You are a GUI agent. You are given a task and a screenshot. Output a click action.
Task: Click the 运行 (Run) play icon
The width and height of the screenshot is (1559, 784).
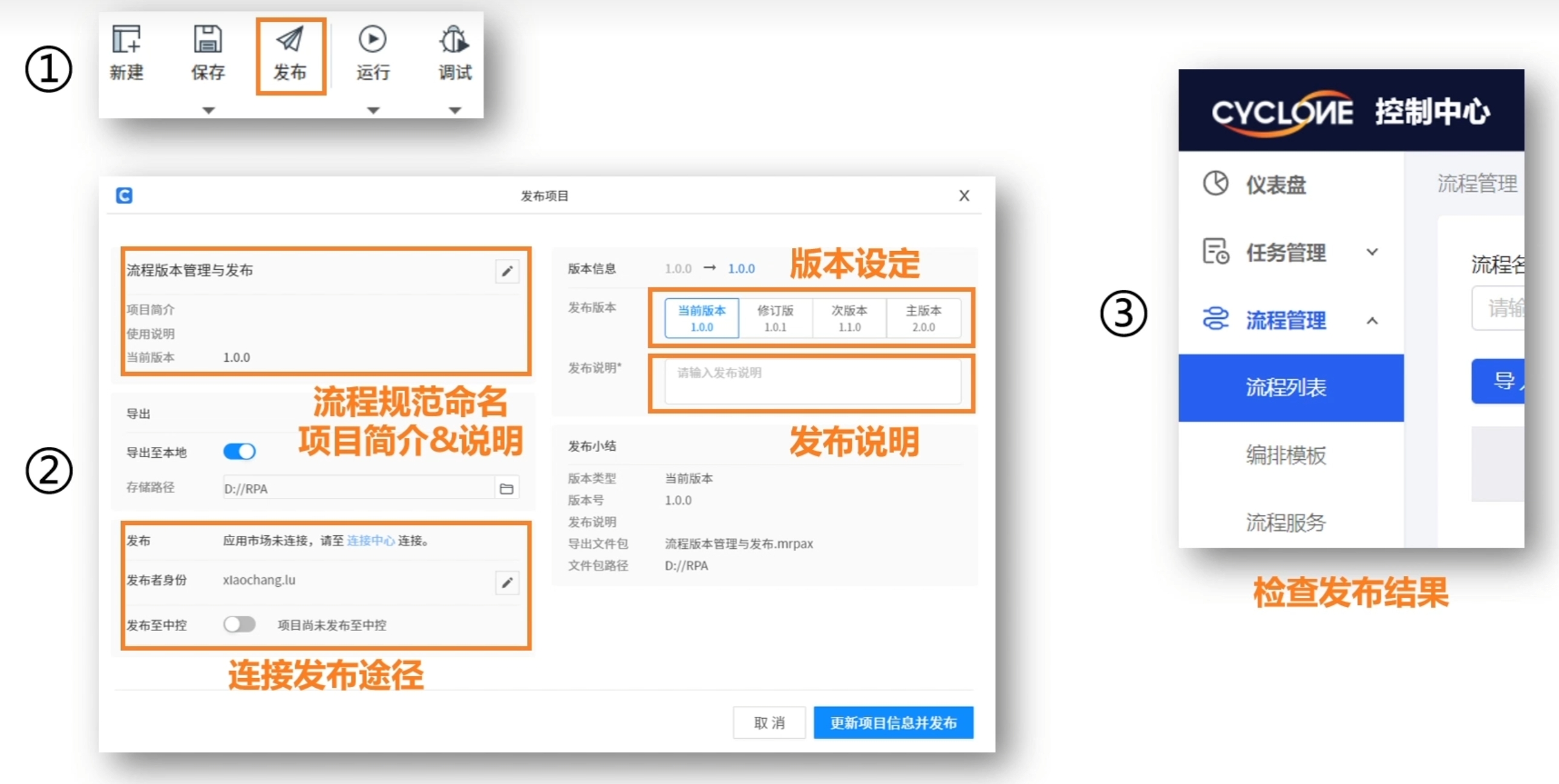372,41
